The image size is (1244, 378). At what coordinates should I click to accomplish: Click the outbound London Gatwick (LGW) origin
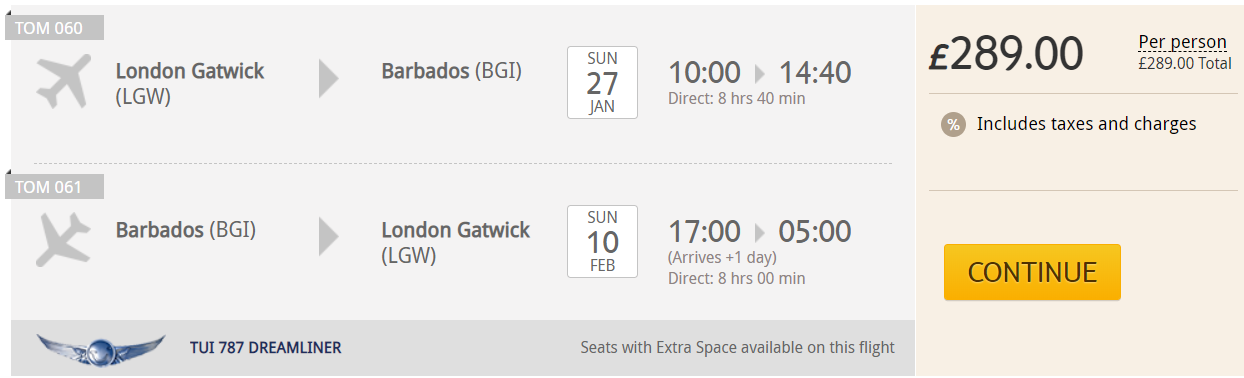[x=190, y=84]
